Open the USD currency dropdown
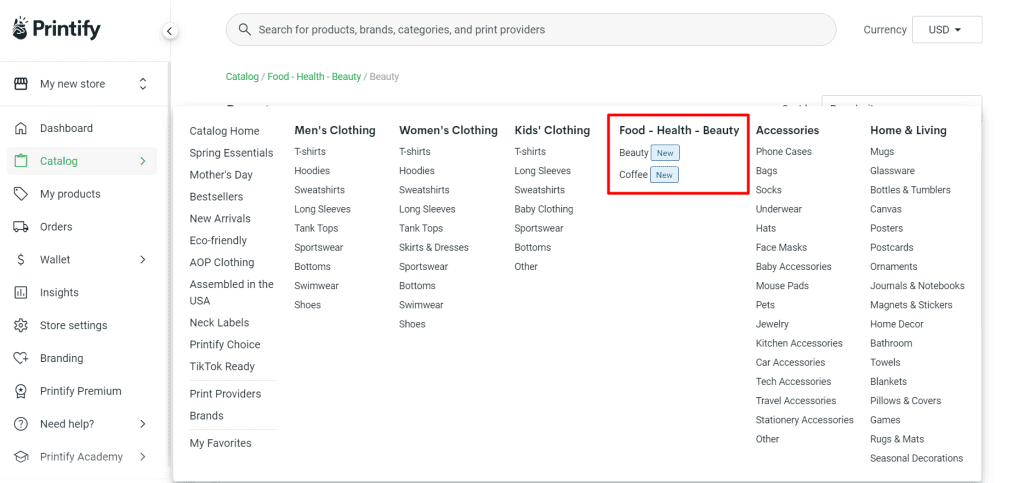Viewport: 1024px width, 483px height. [946, 29]
